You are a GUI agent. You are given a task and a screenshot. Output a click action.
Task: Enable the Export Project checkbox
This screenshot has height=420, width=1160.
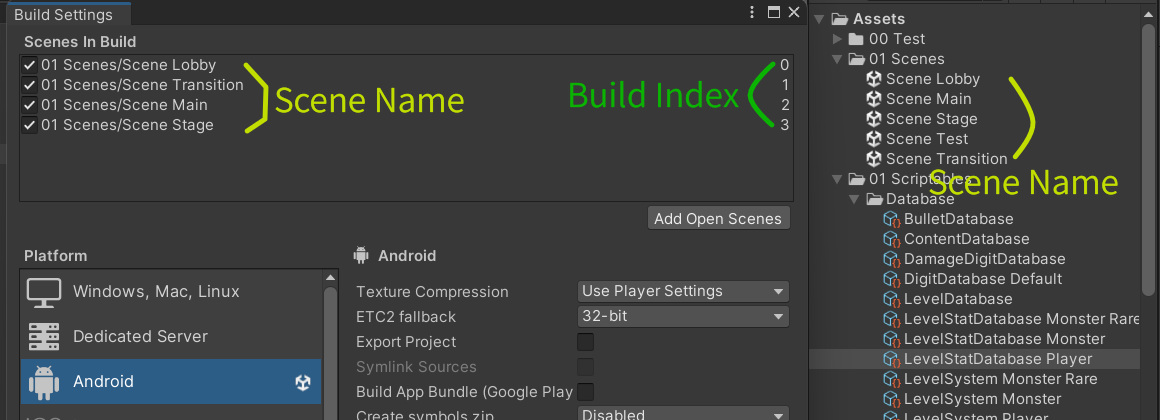585,342
